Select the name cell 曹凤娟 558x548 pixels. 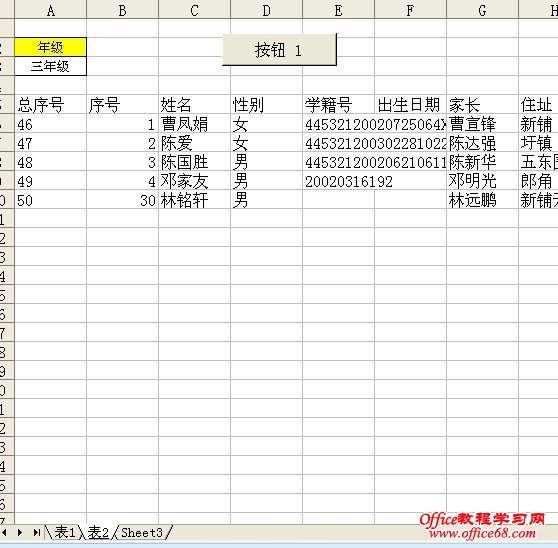pos(194,123)
